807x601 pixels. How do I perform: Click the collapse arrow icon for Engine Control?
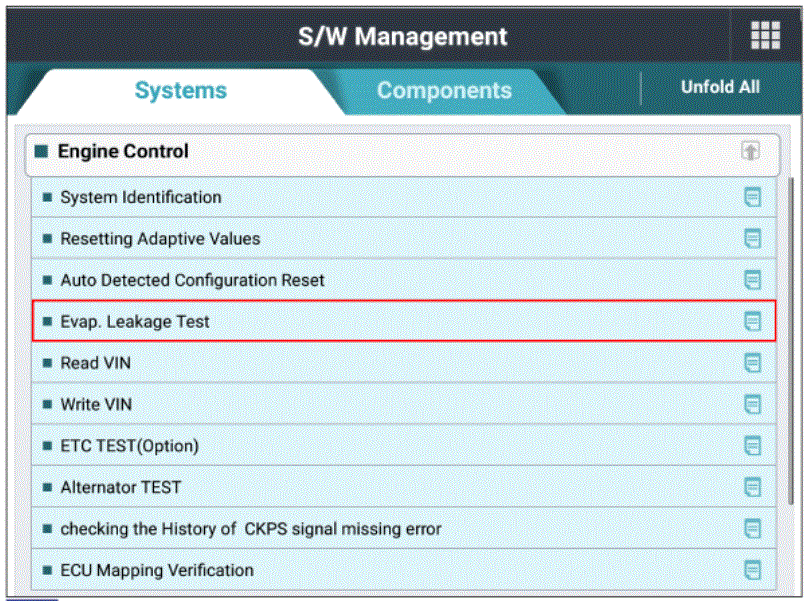click(x=750, y=151)
